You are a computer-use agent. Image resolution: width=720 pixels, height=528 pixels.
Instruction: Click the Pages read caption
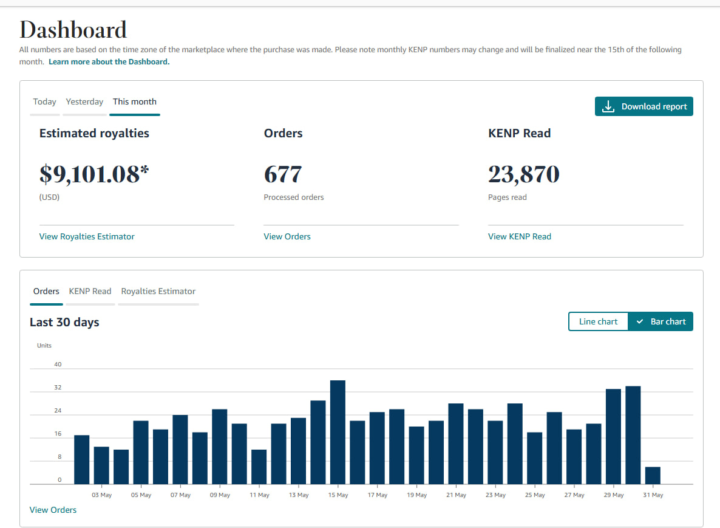pyautogui.click(x=507, y=197)
